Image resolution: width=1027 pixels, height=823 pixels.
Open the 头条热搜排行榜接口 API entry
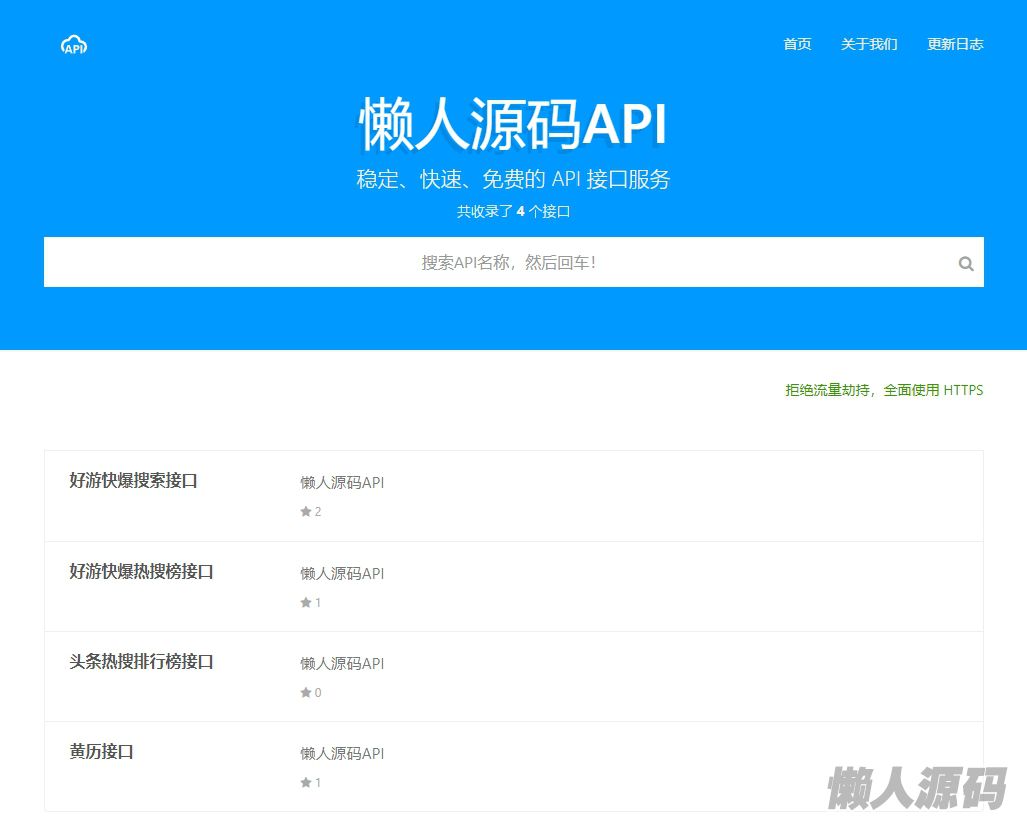pos(141,662)
